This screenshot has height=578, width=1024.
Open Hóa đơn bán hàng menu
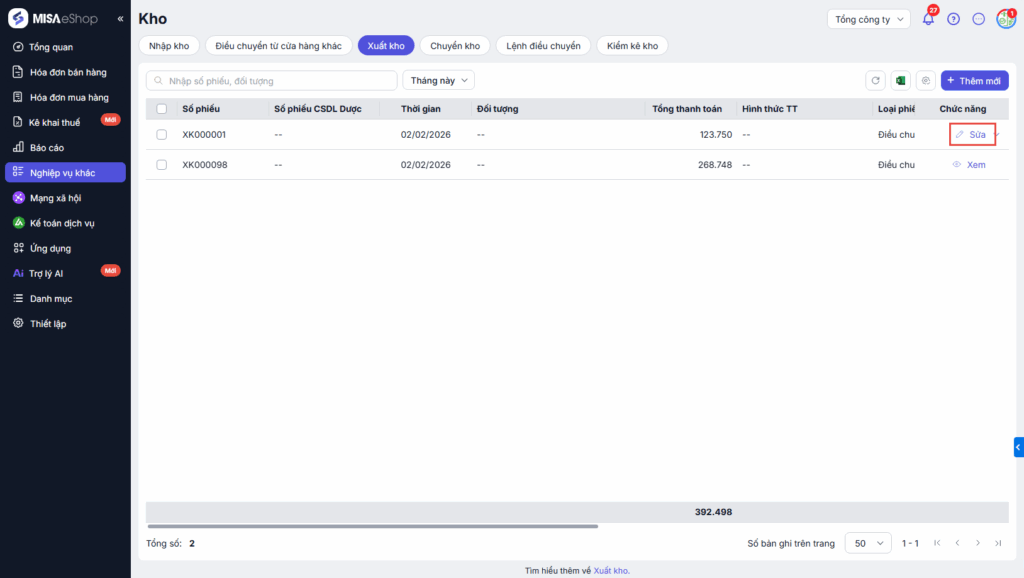click(65, 72)
